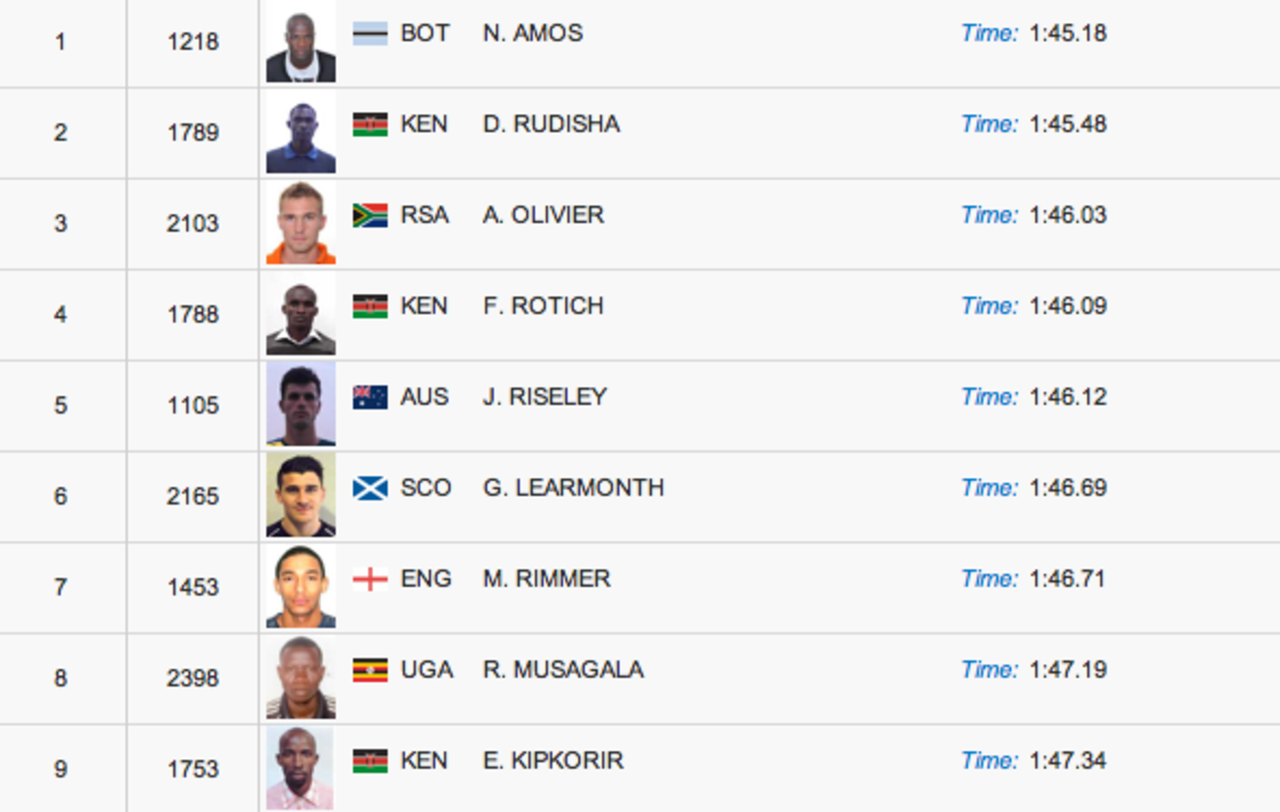The height and width of the screenshot is (812, 1280).
Task: Select athlete name M. RIMMER
Action: pyautogui.click(x=547, y=579)
